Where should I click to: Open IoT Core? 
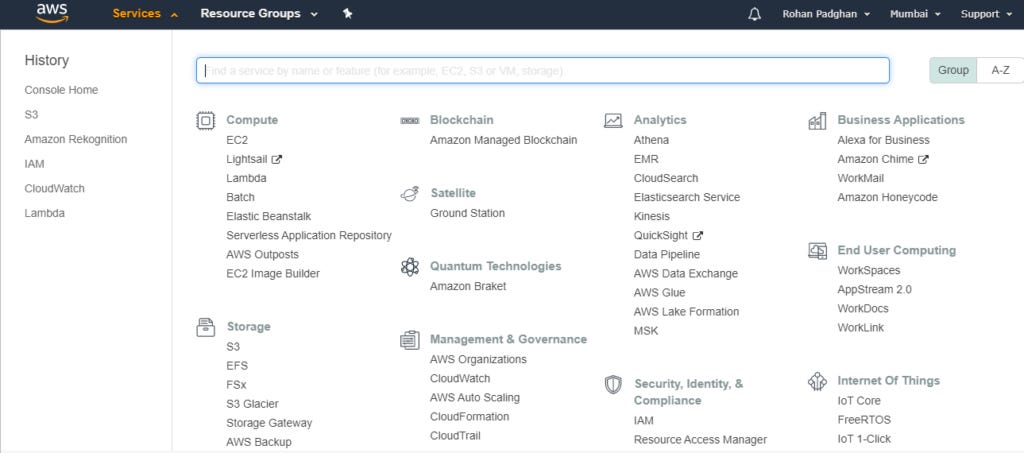click(x=859, y=401)
